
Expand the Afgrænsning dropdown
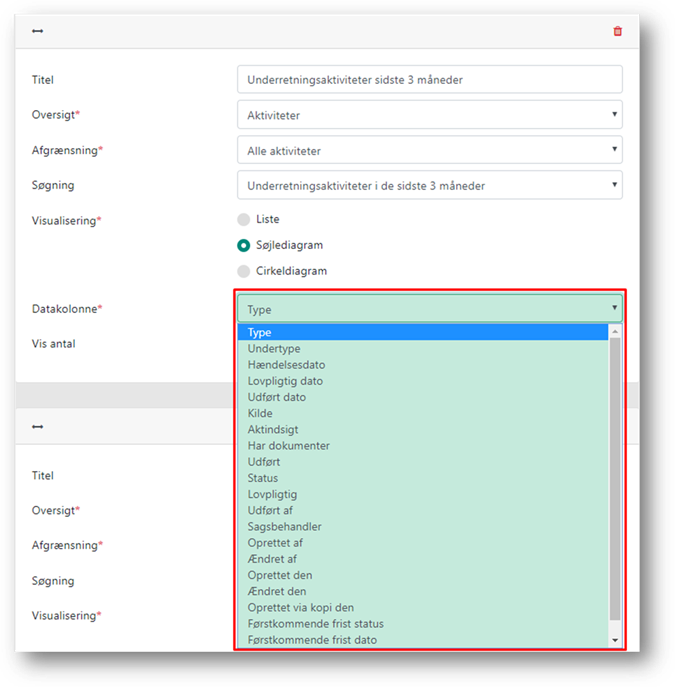click(x=429, y=151)
